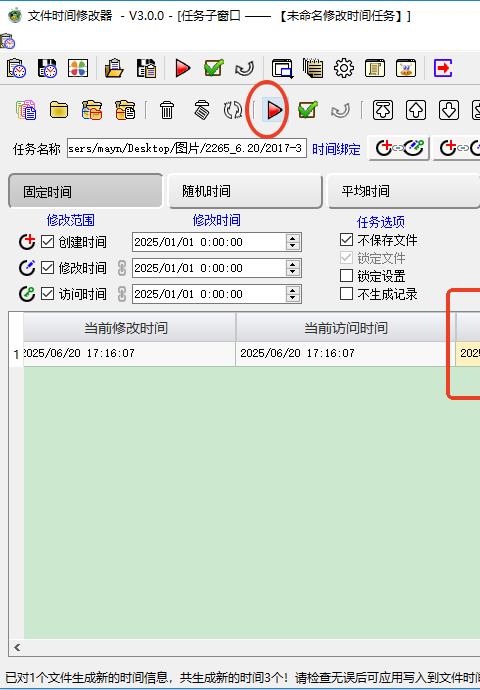Screen dimensions: 480x690
Task: Click the 任务名称 path input field
Action: [187, 148]
